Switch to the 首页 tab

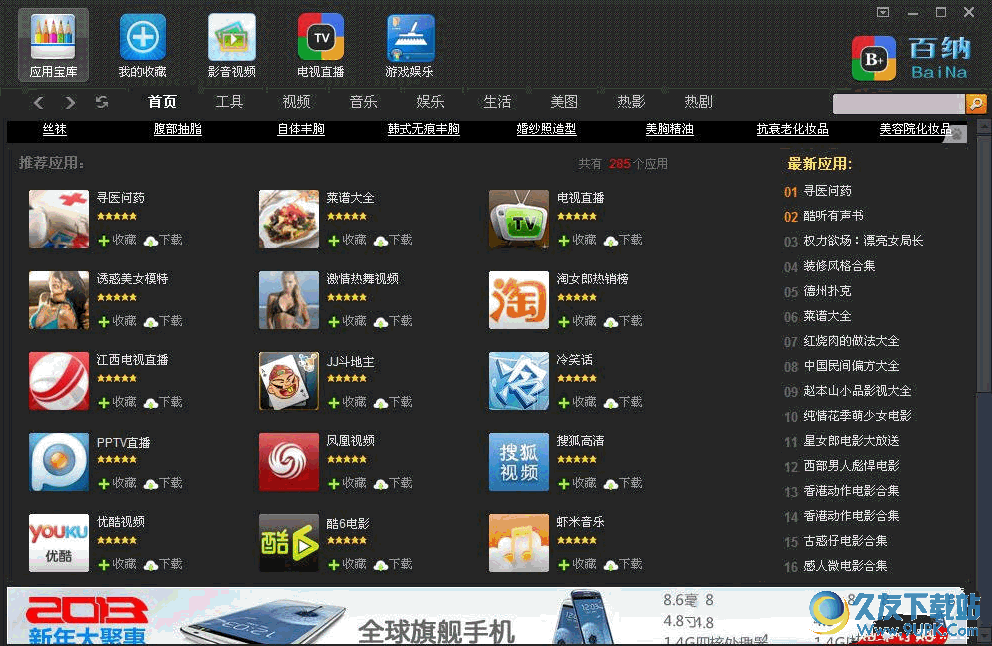(x=163, y=102)
